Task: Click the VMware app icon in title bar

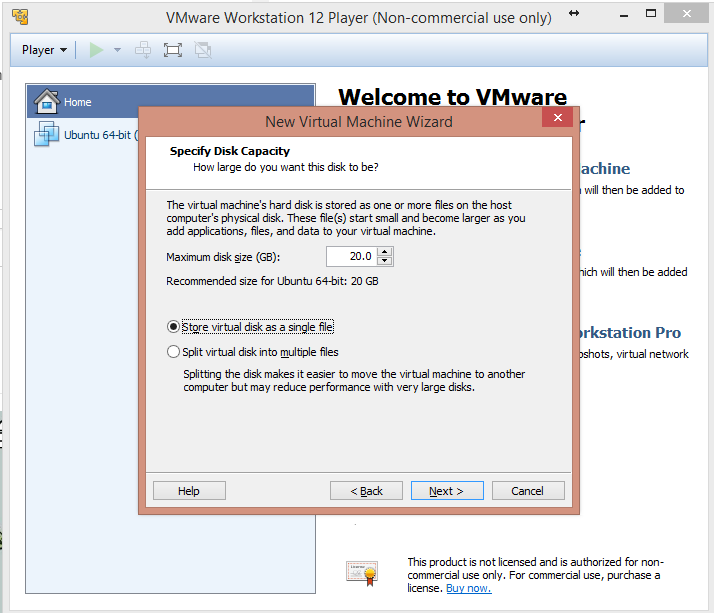Action: tap(20, 17)
